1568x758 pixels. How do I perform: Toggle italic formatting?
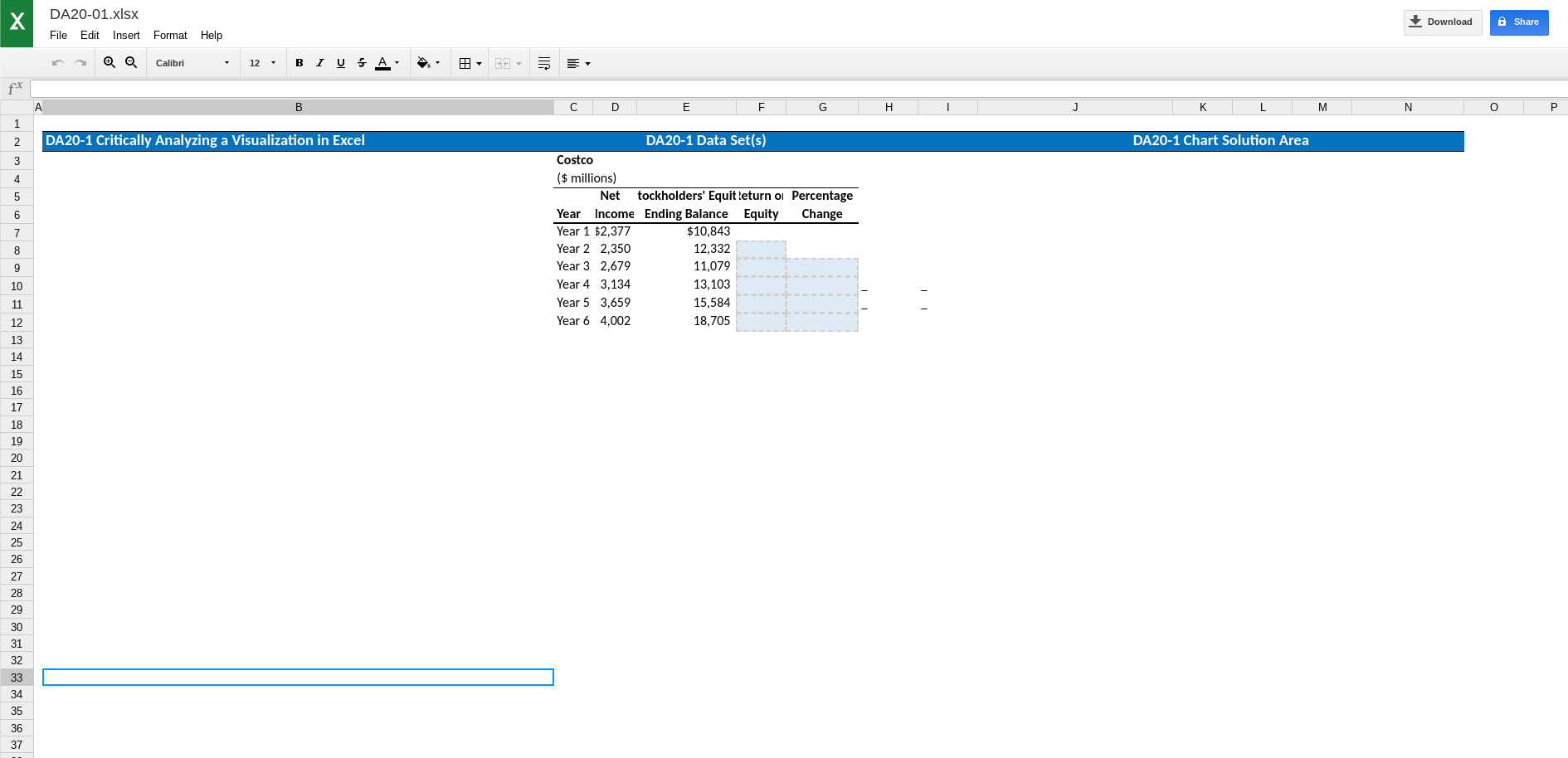pos(320,62)
